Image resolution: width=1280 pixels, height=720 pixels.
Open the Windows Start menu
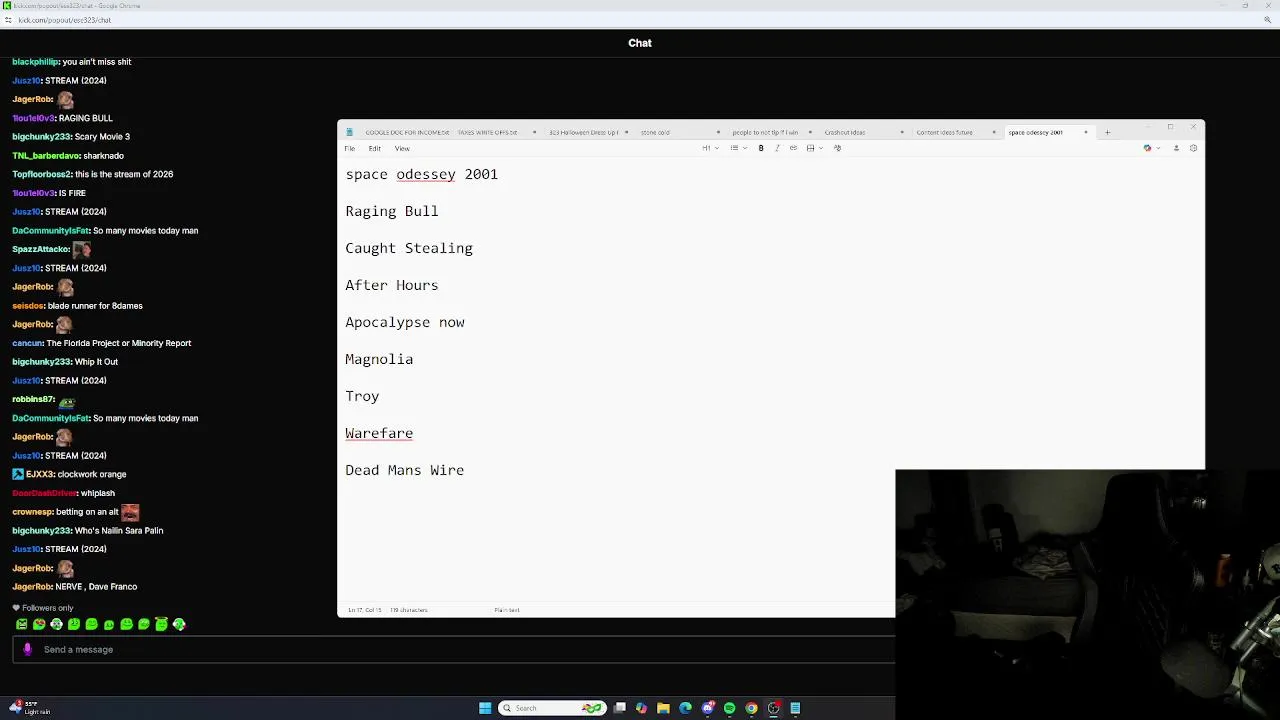[x=485, y=708]
